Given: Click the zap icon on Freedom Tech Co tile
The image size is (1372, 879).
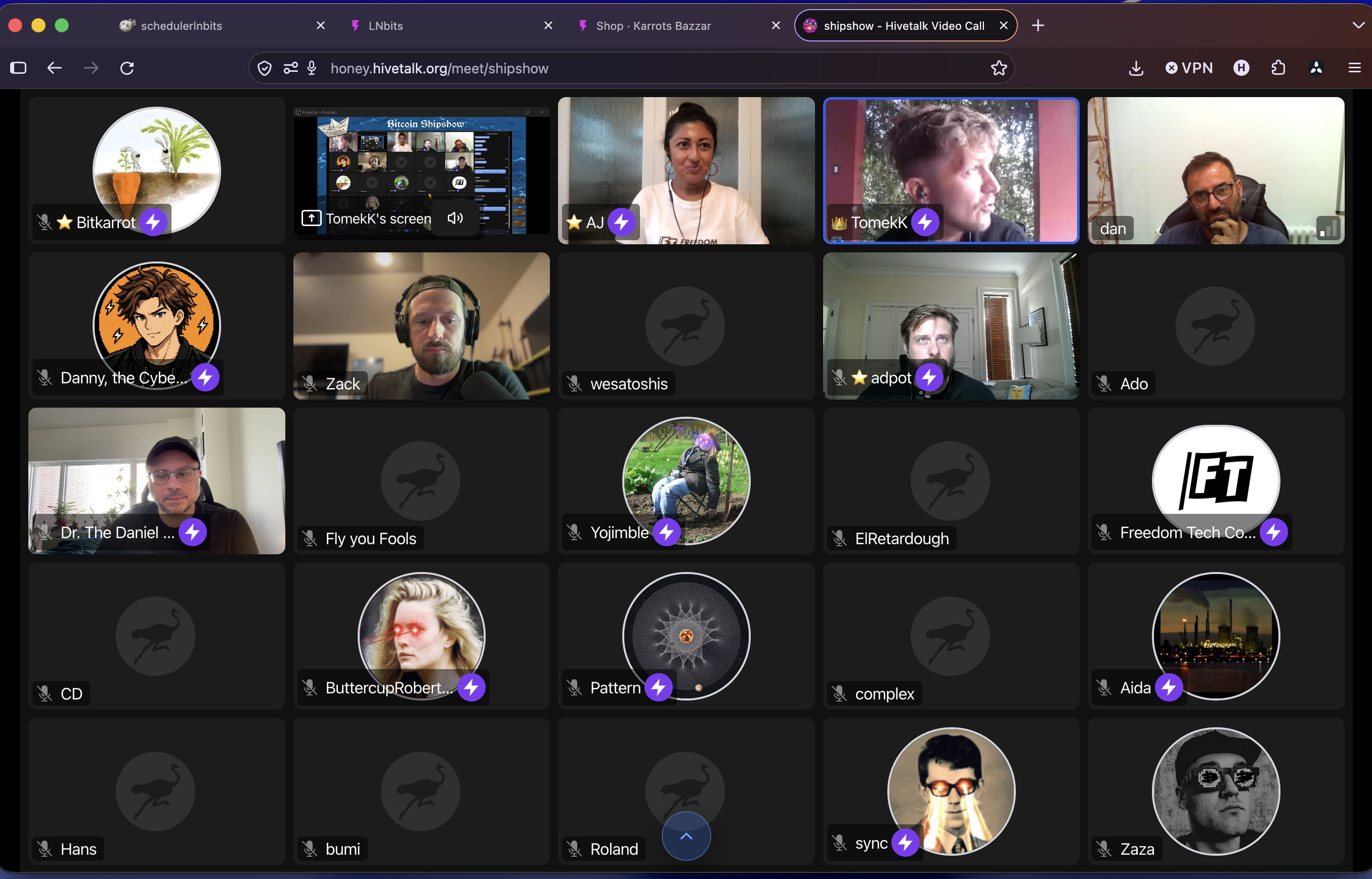Looking at the screenshot, I should 1274,532.
